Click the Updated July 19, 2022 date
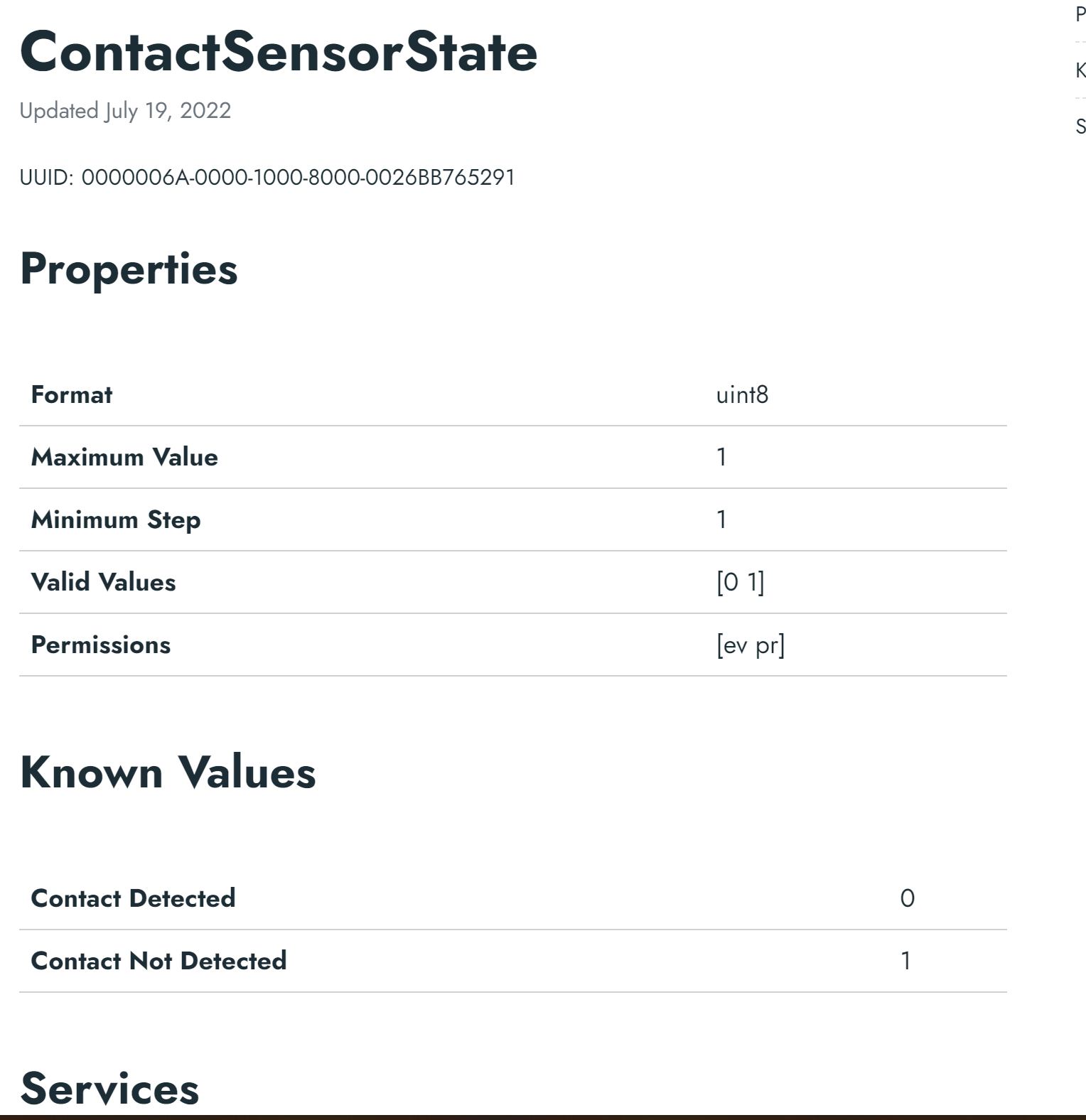The image size is (1086, 1120). coord(125,111)
